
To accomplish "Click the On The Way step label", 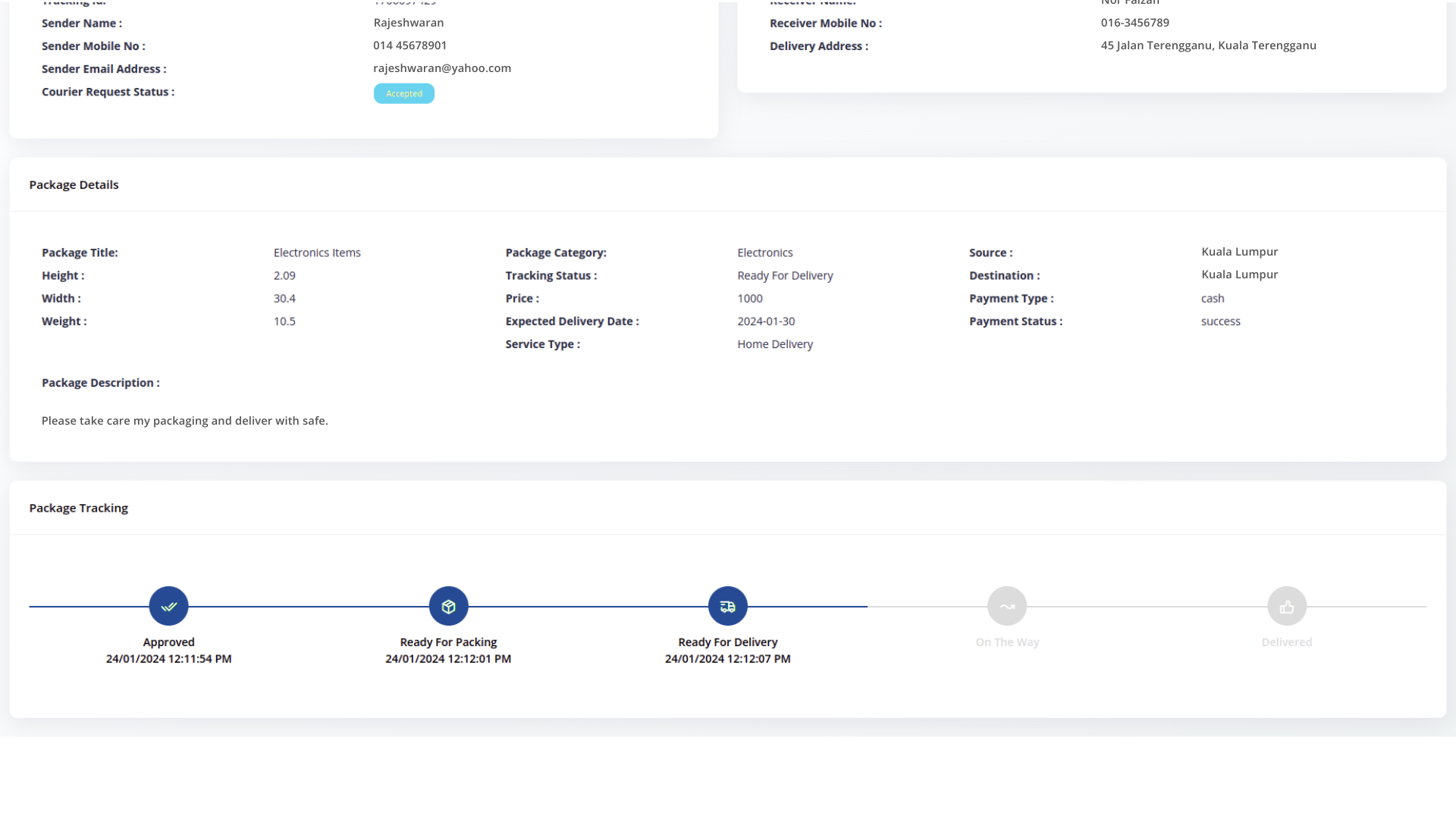I will tap(1006, 642).
